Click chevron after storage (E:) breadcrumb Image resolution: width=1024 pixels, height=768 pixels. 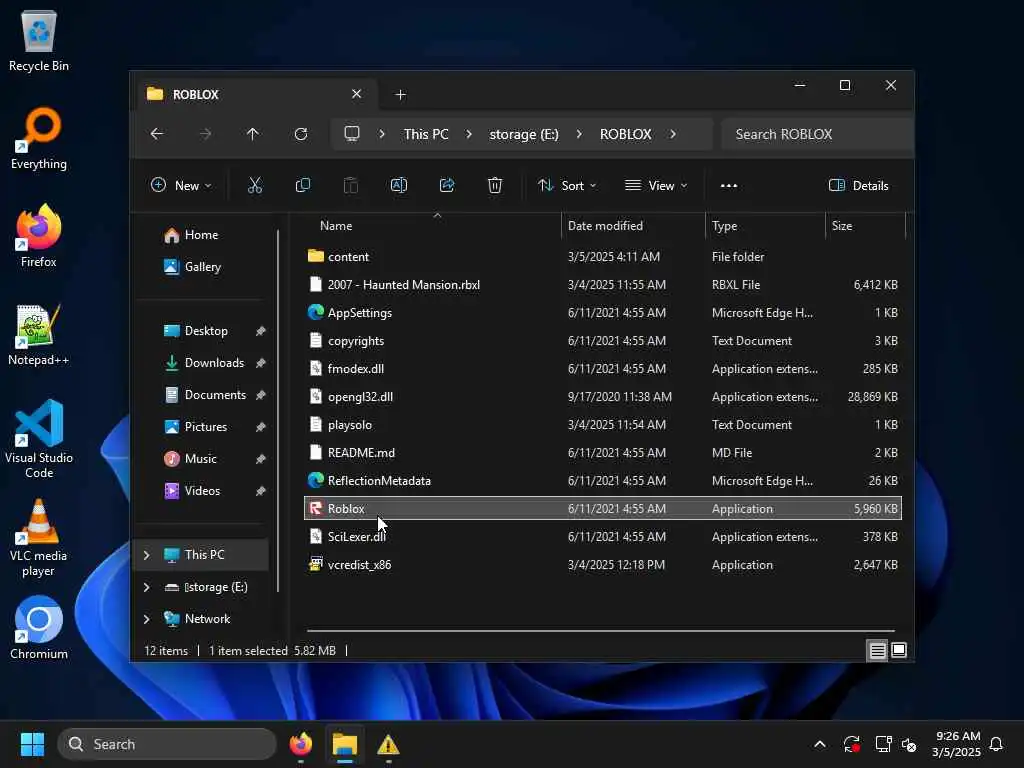click(579, 134)
